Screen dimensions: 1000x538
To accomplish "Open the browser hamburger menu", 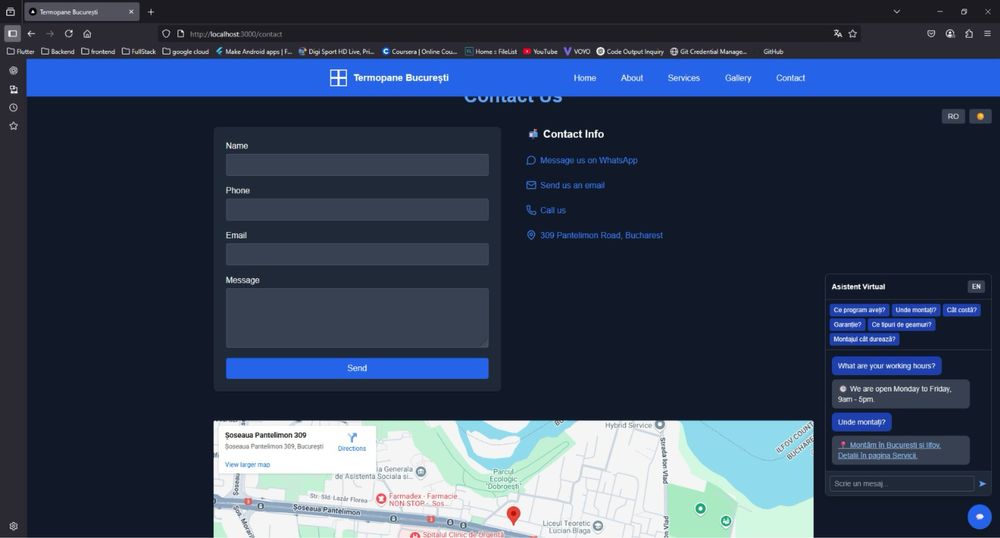I will (x=987, y=34).
